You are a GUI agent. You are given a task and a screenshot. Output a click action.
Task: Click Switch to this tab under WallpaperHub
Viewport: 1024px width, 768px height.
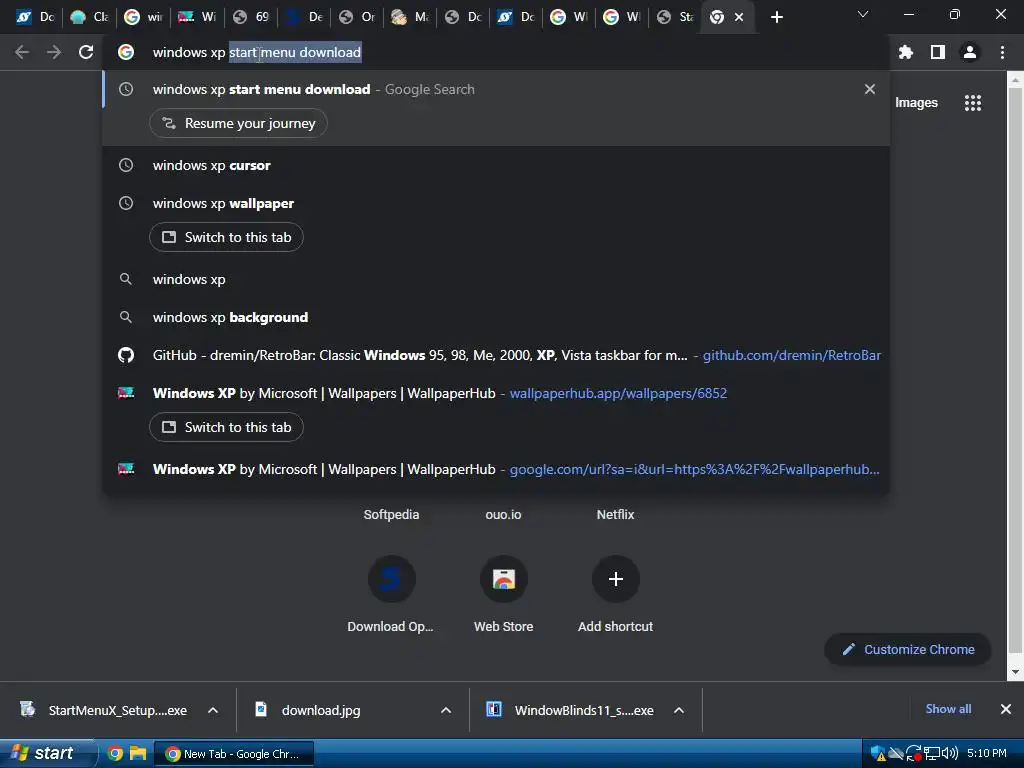226,427
